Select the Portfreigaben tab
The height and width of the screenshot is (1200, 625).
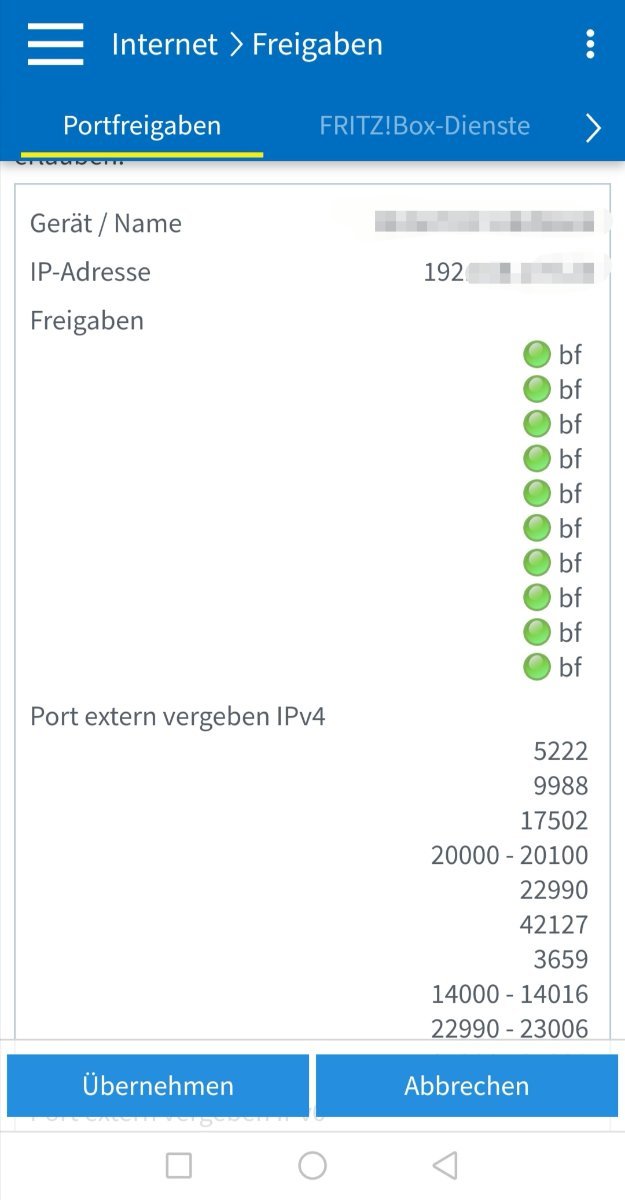[142, 126]
